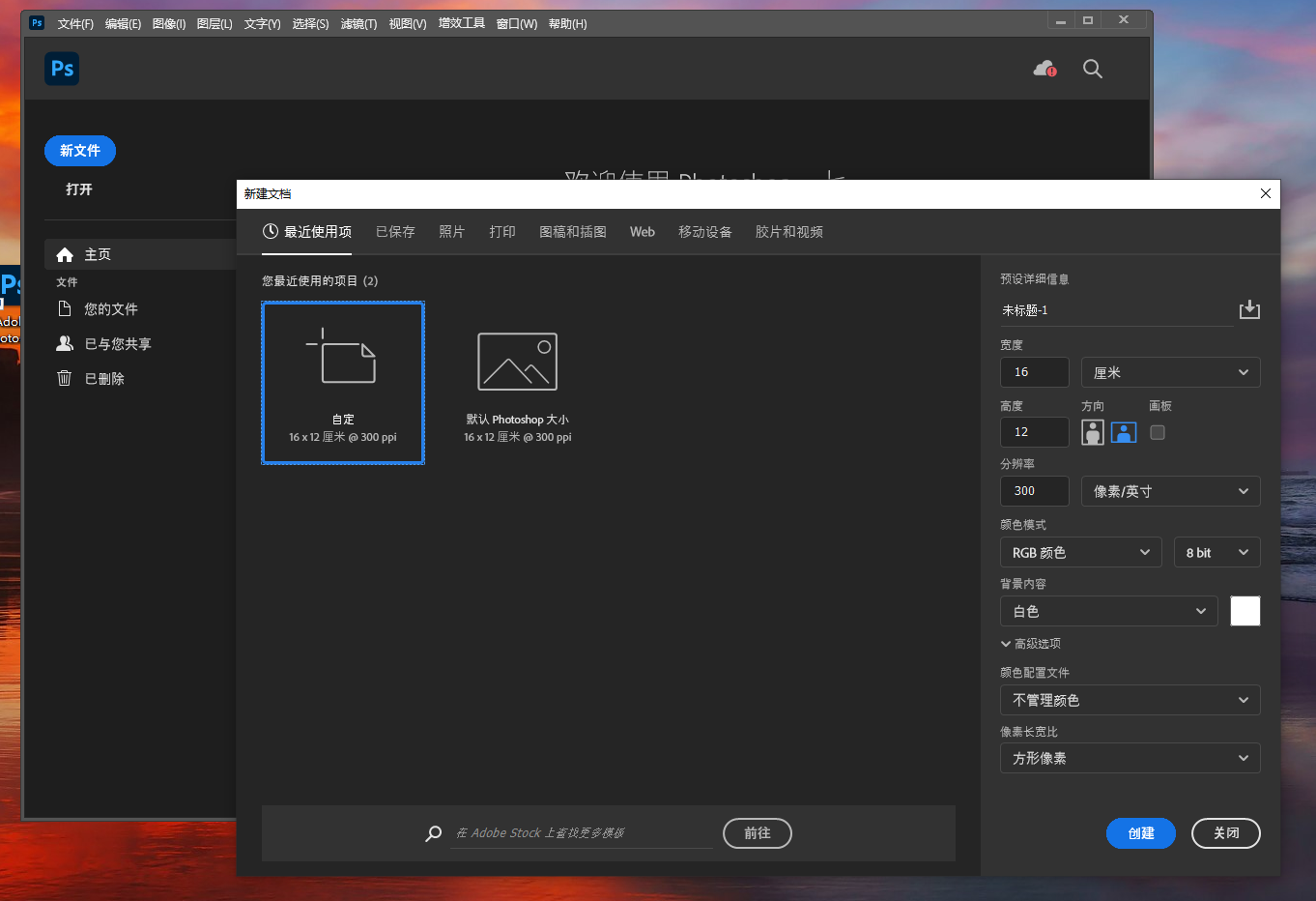Click the Adobe Stock template search field
Viewport: 1316px width, 901px height.
click(582, 833)
